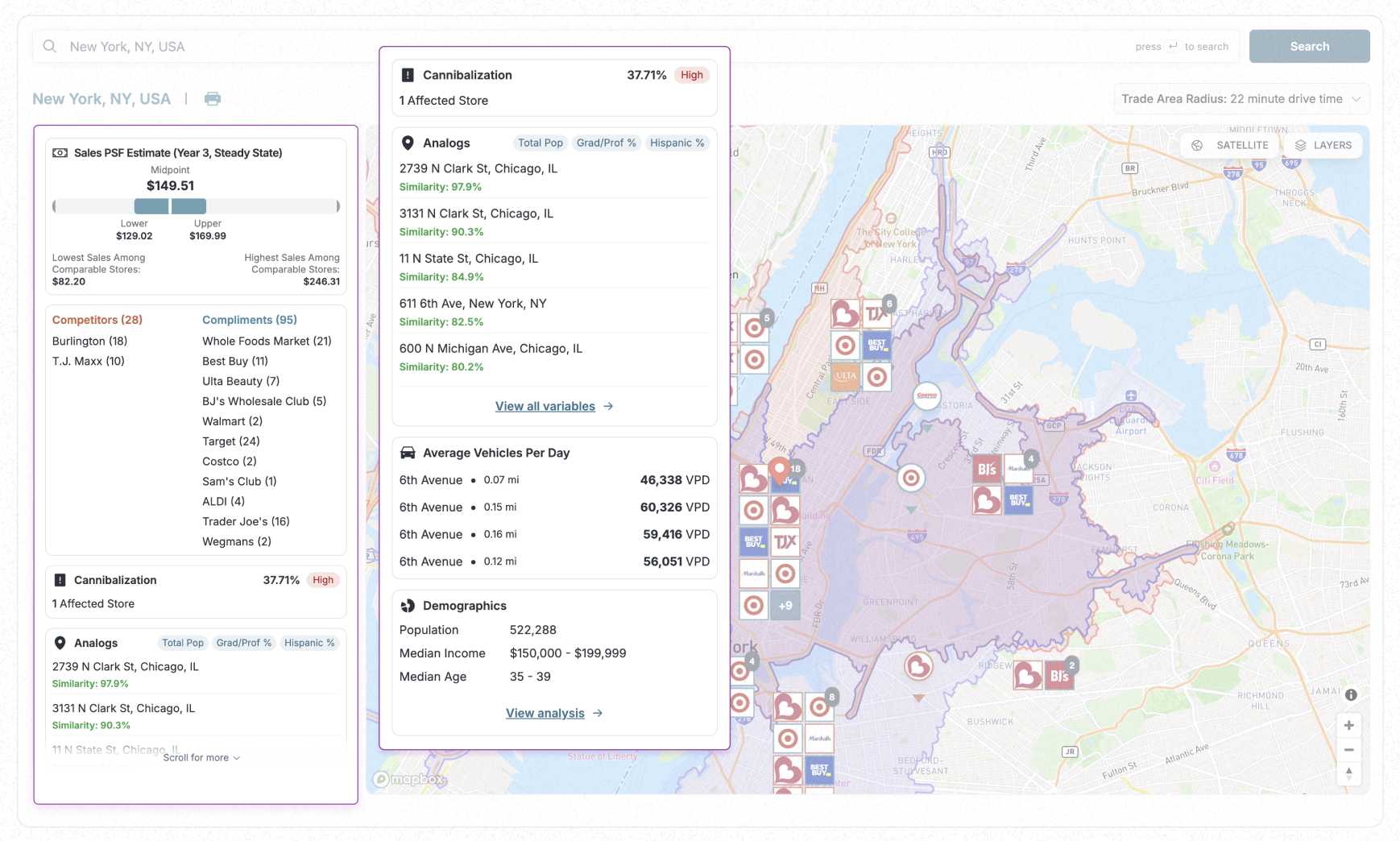The image size is (1400, 841).
Task: Click Whole Foods Market (21) in compliments list
Action: click(x=267, y=341)
